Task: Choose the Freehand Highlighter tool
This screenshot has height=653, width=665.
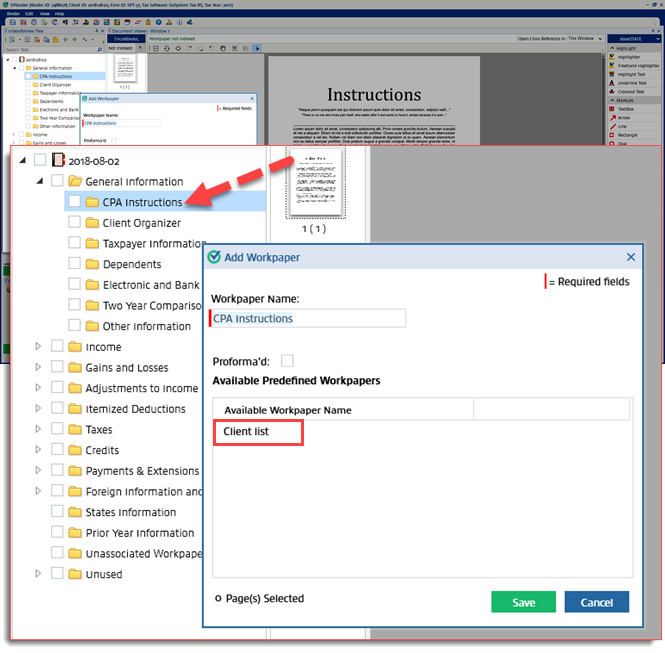Action: pyautogui.click(x=637, y=65)
